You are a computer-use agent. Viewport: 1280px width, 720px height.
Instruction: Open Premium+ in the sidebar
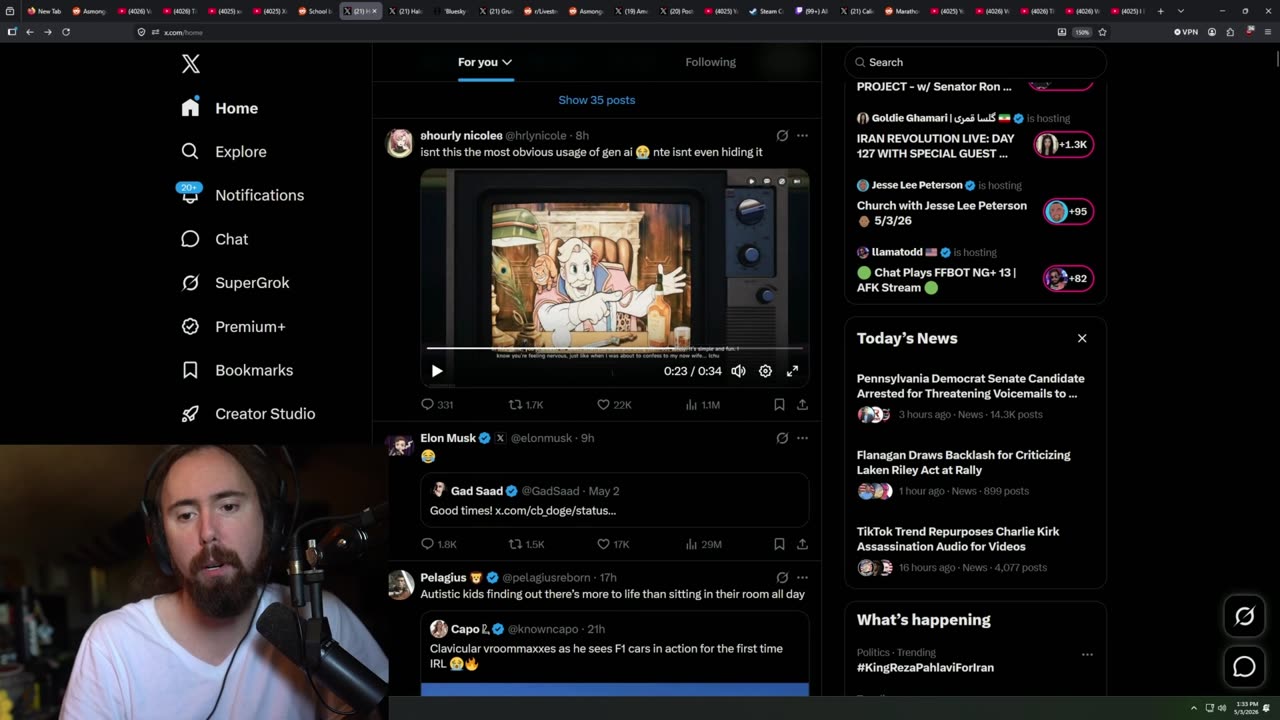coord(233,326)
